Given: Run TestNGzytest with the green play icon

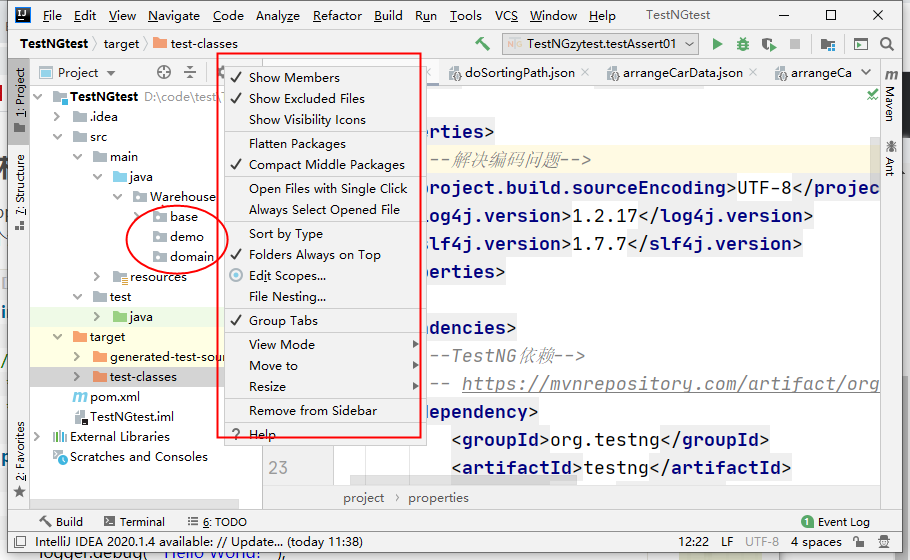Looking at the screenshot, I should pos(717,44).
